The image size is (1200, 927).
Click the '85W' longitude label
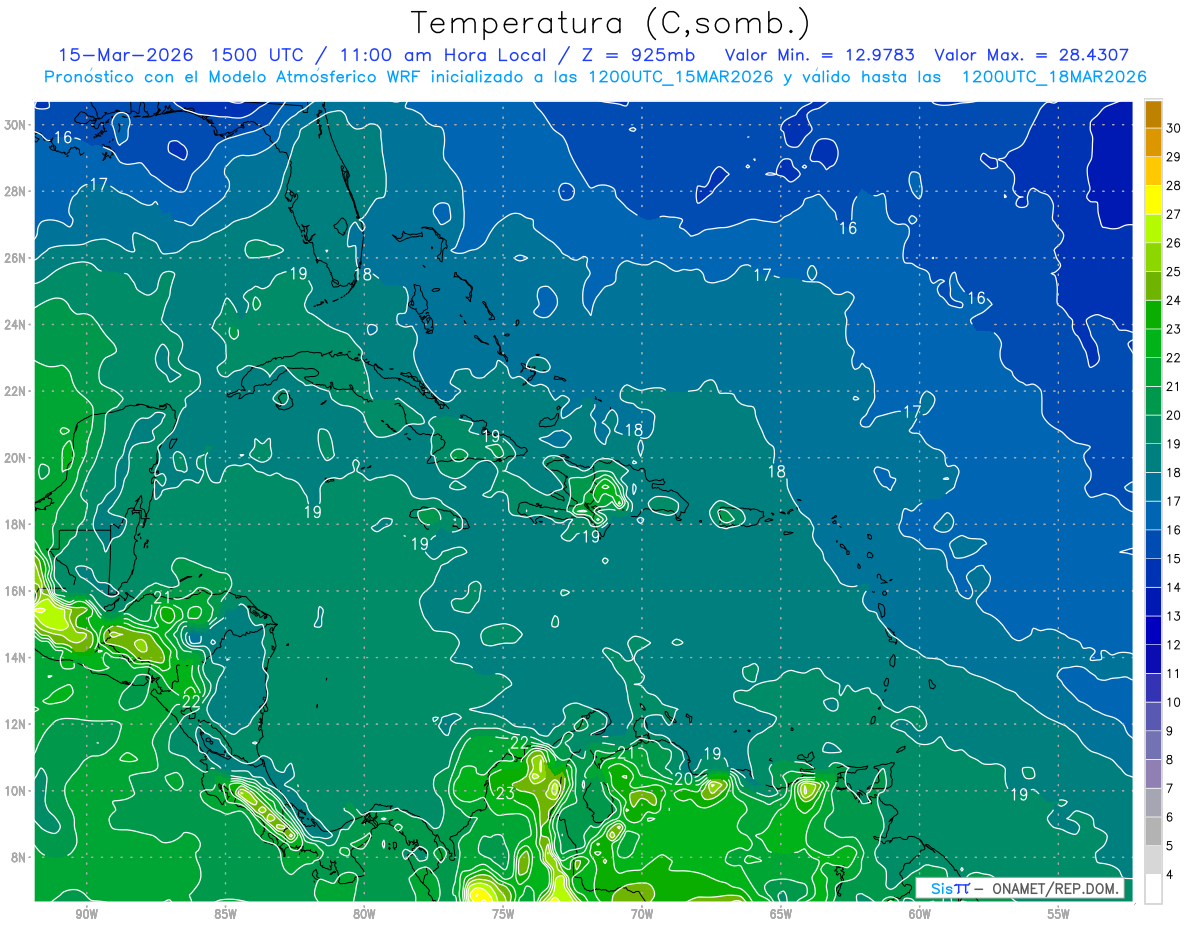[x=225, y=914]
